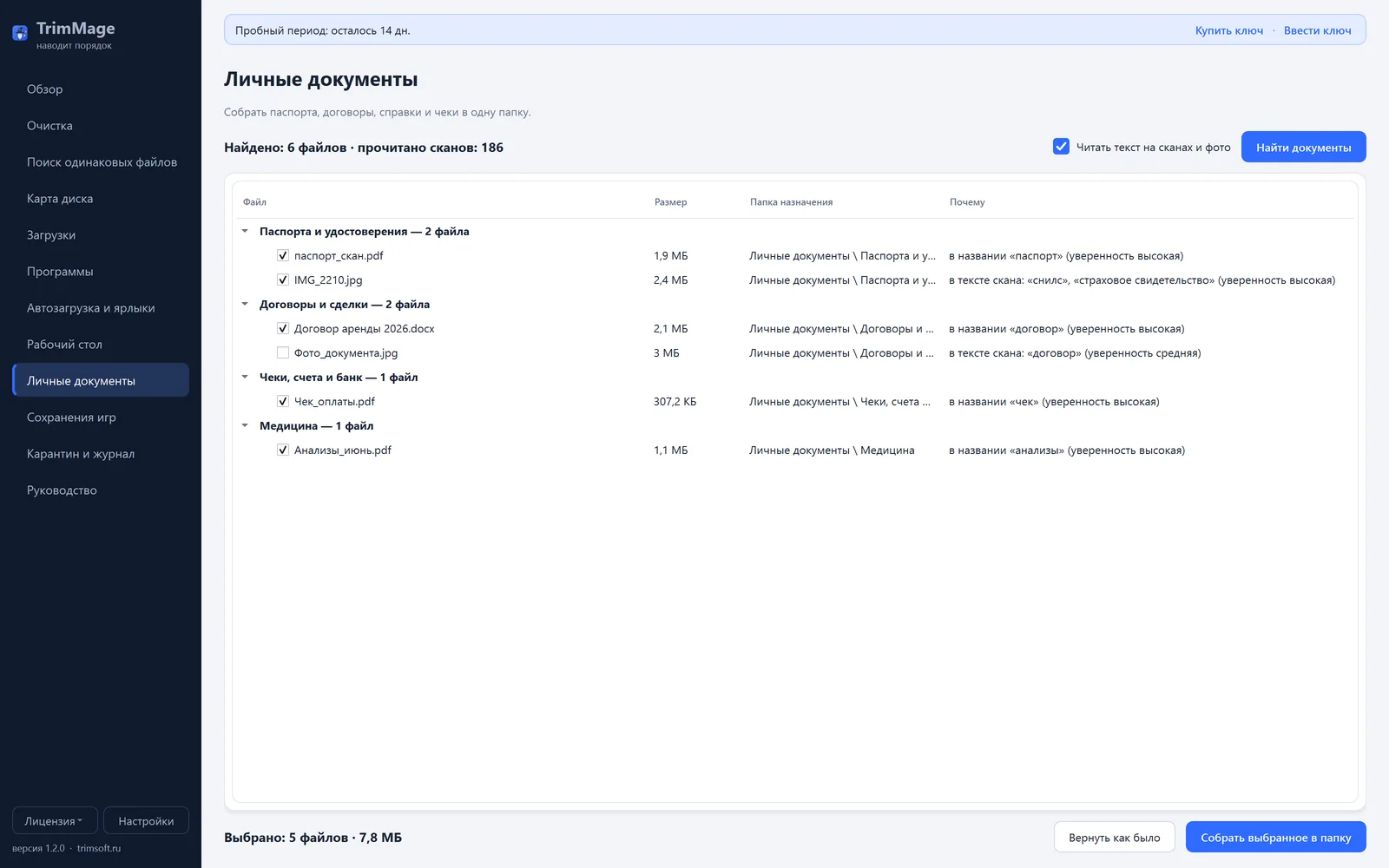This screenshot has height=868, width=1389.
Task: Click size value 307,2 КБ
Action: click(675, 401)
